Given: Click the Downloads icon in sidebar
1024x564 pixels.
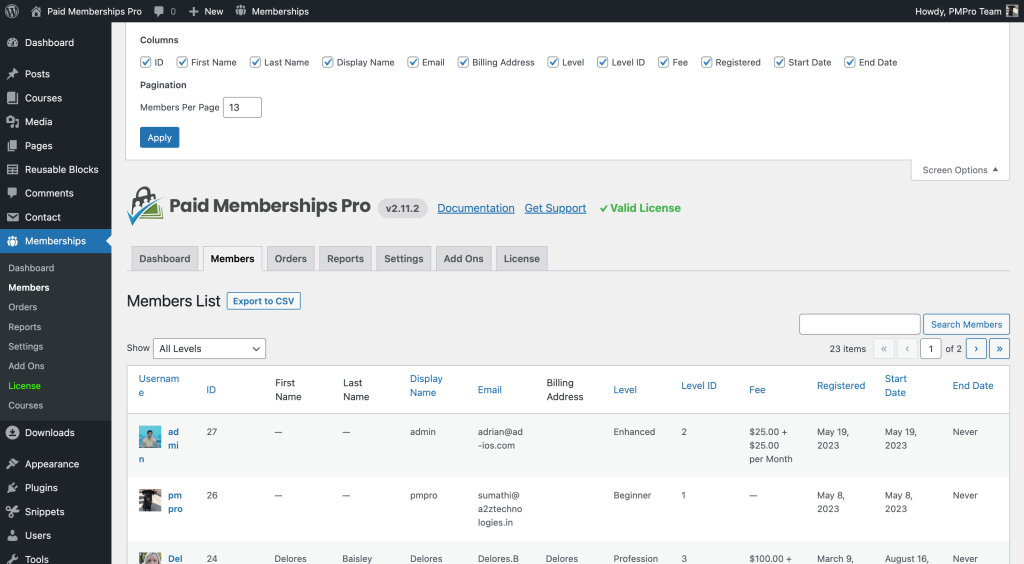Looking at the screenshot, I should [x=12, y=432].
